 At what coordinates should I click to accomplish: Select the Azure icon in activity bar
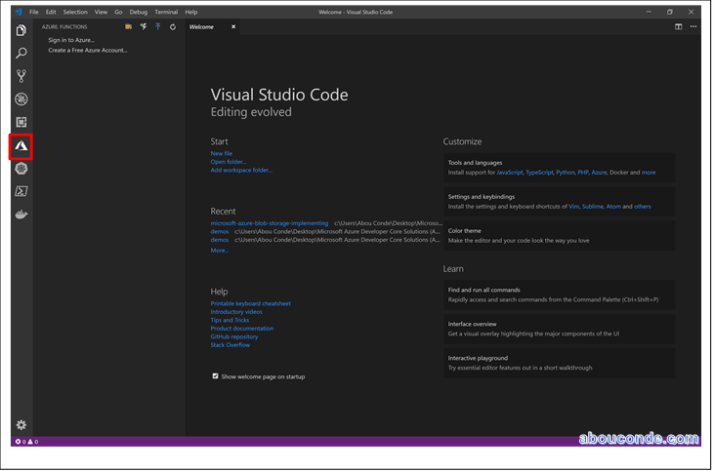click(x=21, y=146)
